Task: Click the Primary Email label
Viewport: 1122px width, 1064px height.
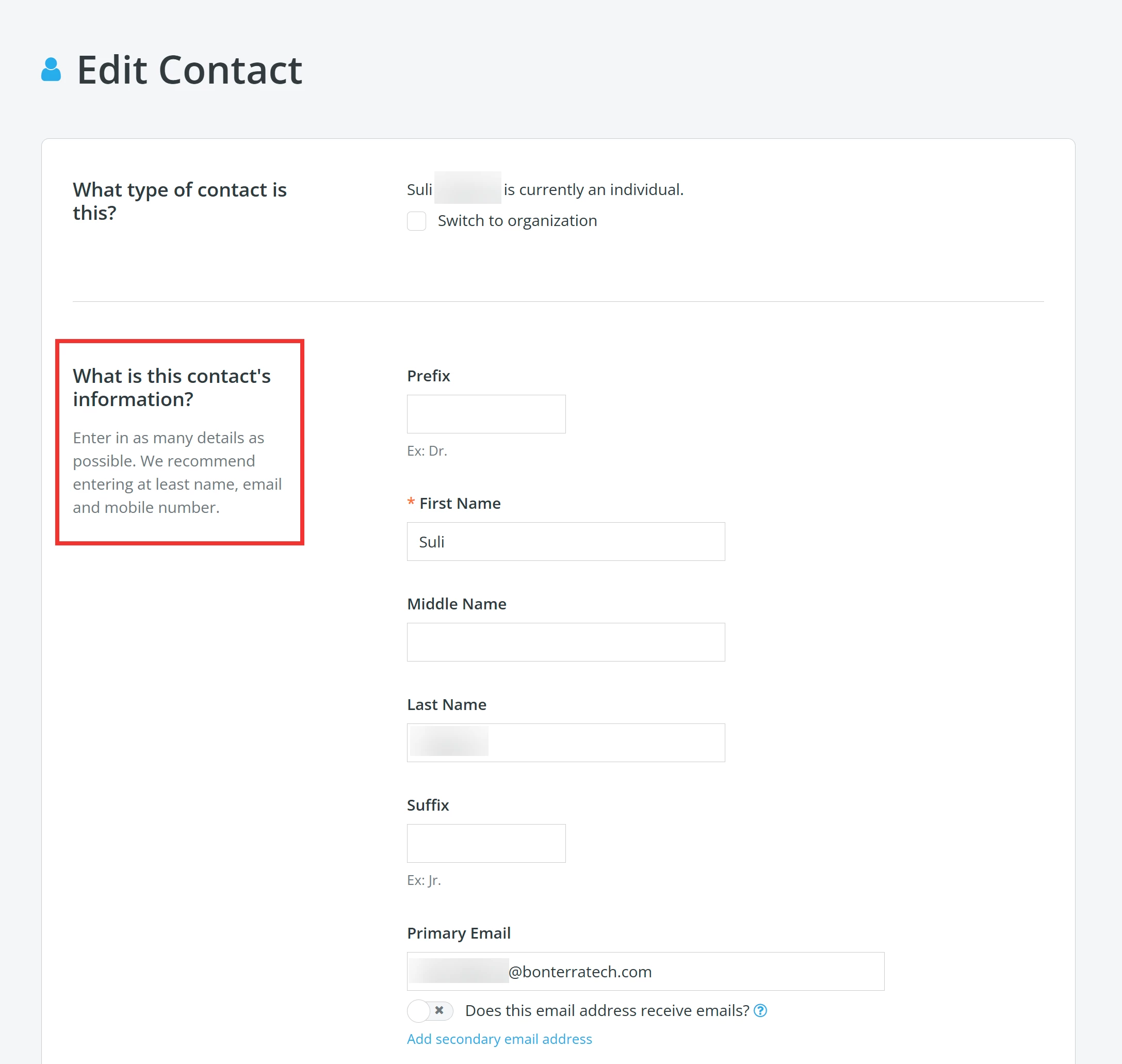Action: click(459, 932)
